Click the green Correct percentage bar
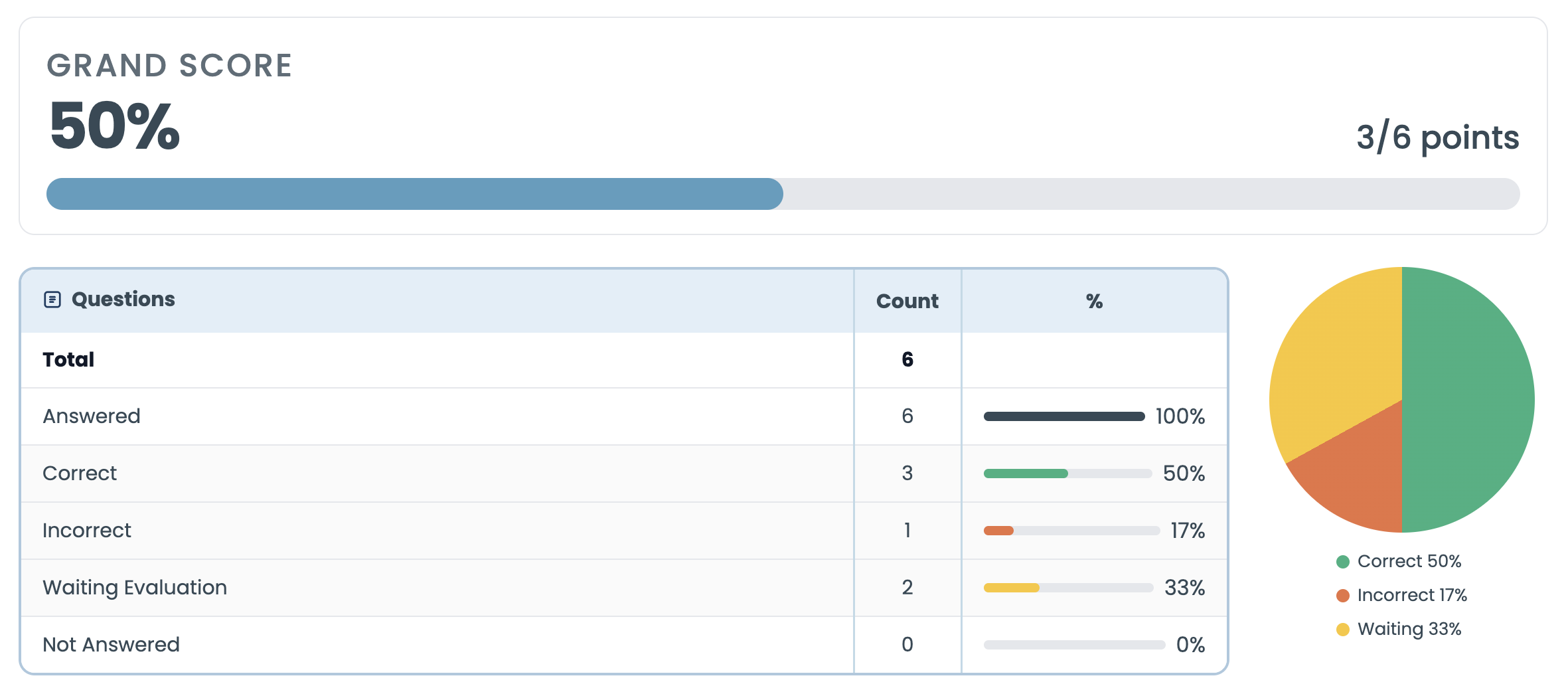 pyautogui.click(x=1026, y=474)
